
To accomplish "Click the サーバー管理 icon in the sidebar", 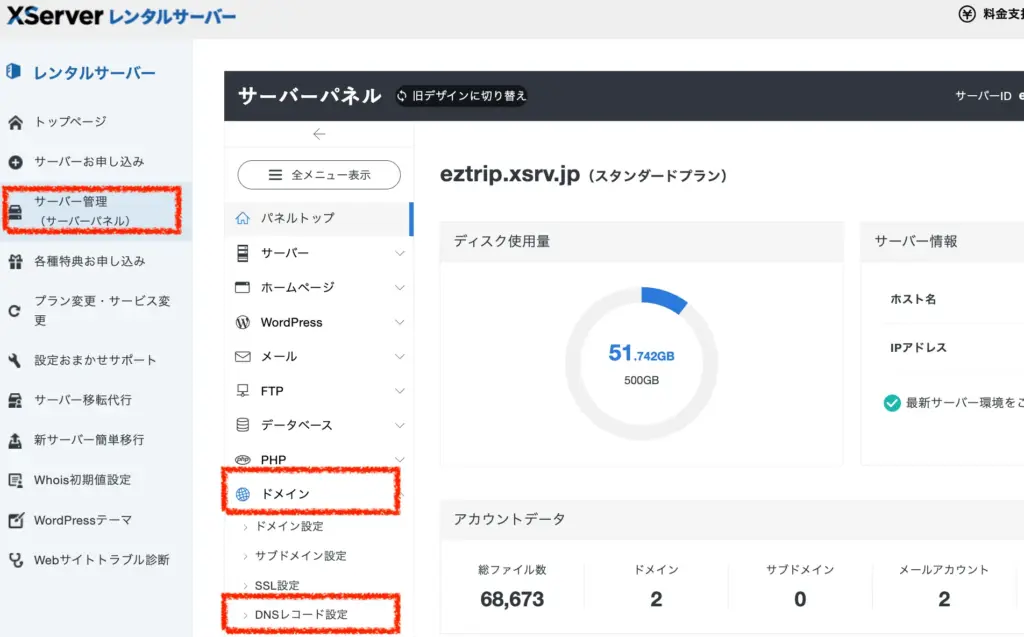I will pos(16,209).
